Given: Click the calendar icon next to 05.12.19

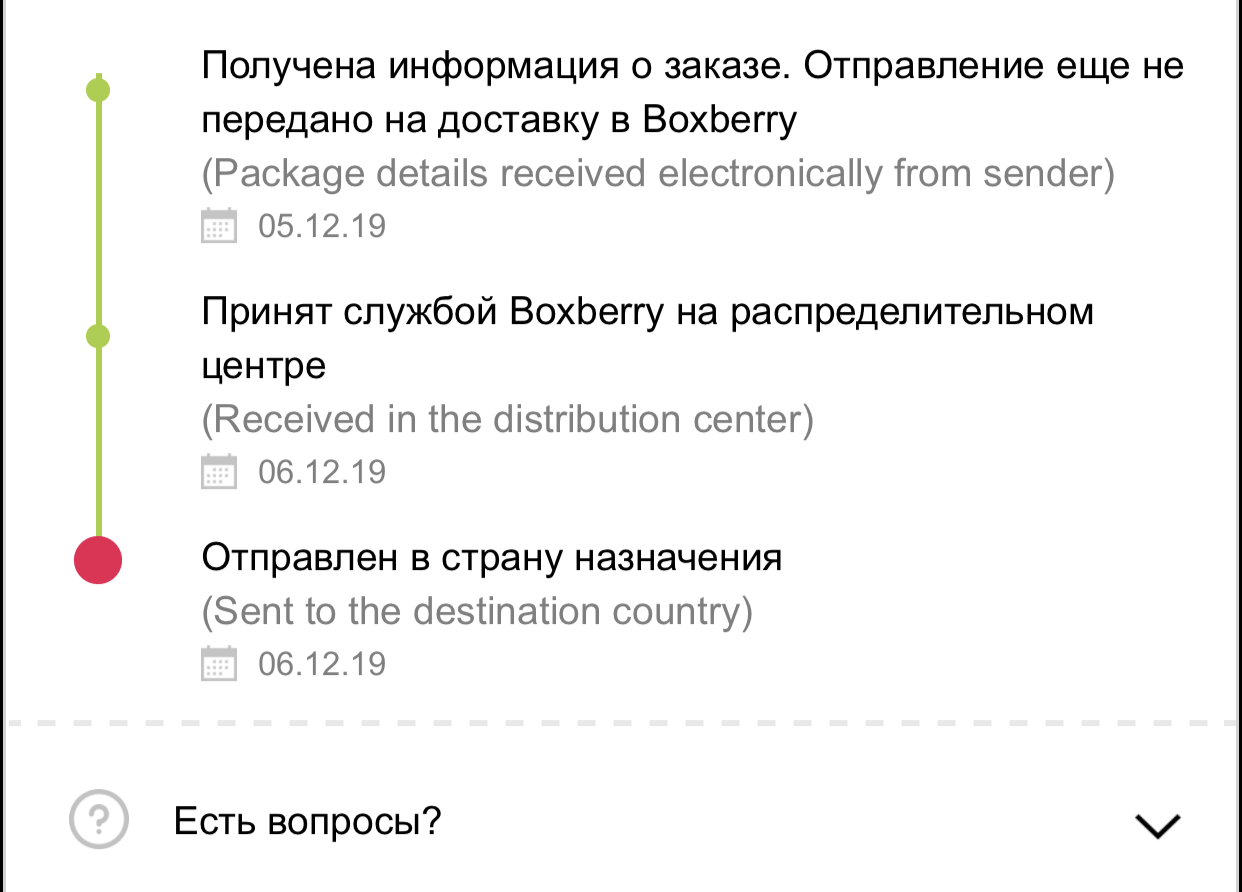Looking at the screenshot, I should [x=219, y=226].
